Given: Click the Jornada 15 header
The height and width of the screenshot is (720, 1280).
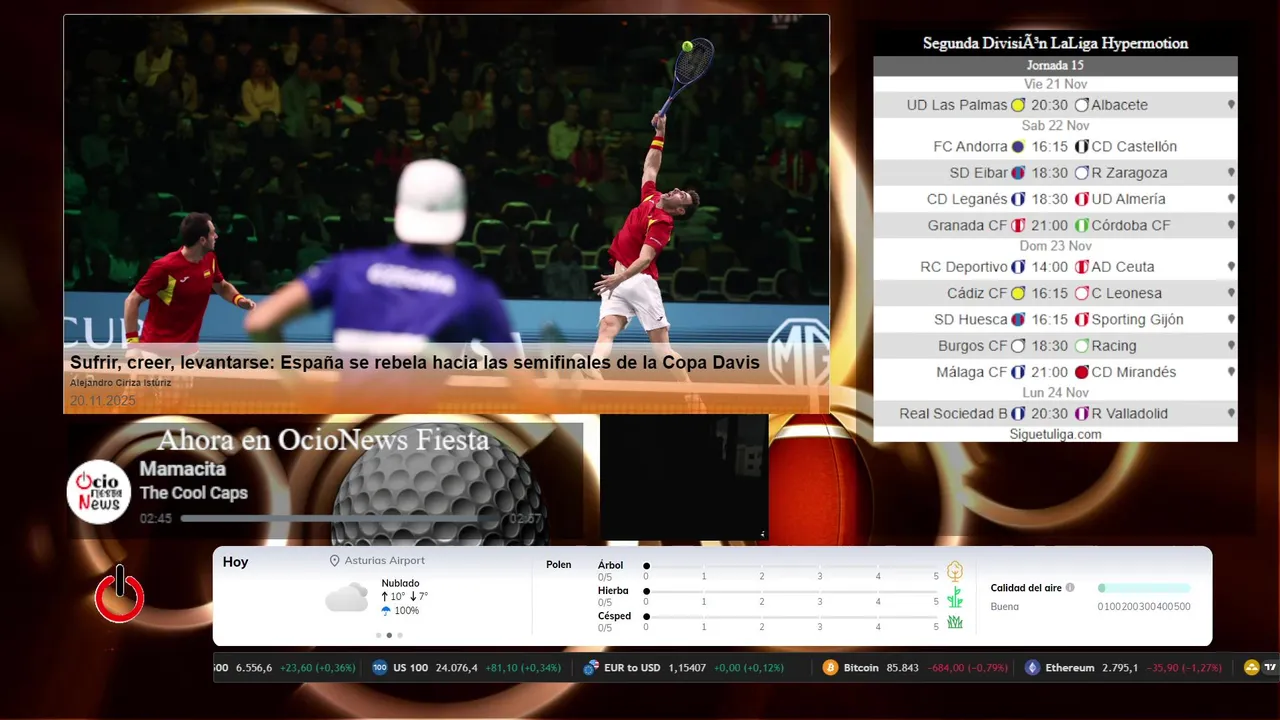Looking at the screenshot, I should [x=1055, y=66].
